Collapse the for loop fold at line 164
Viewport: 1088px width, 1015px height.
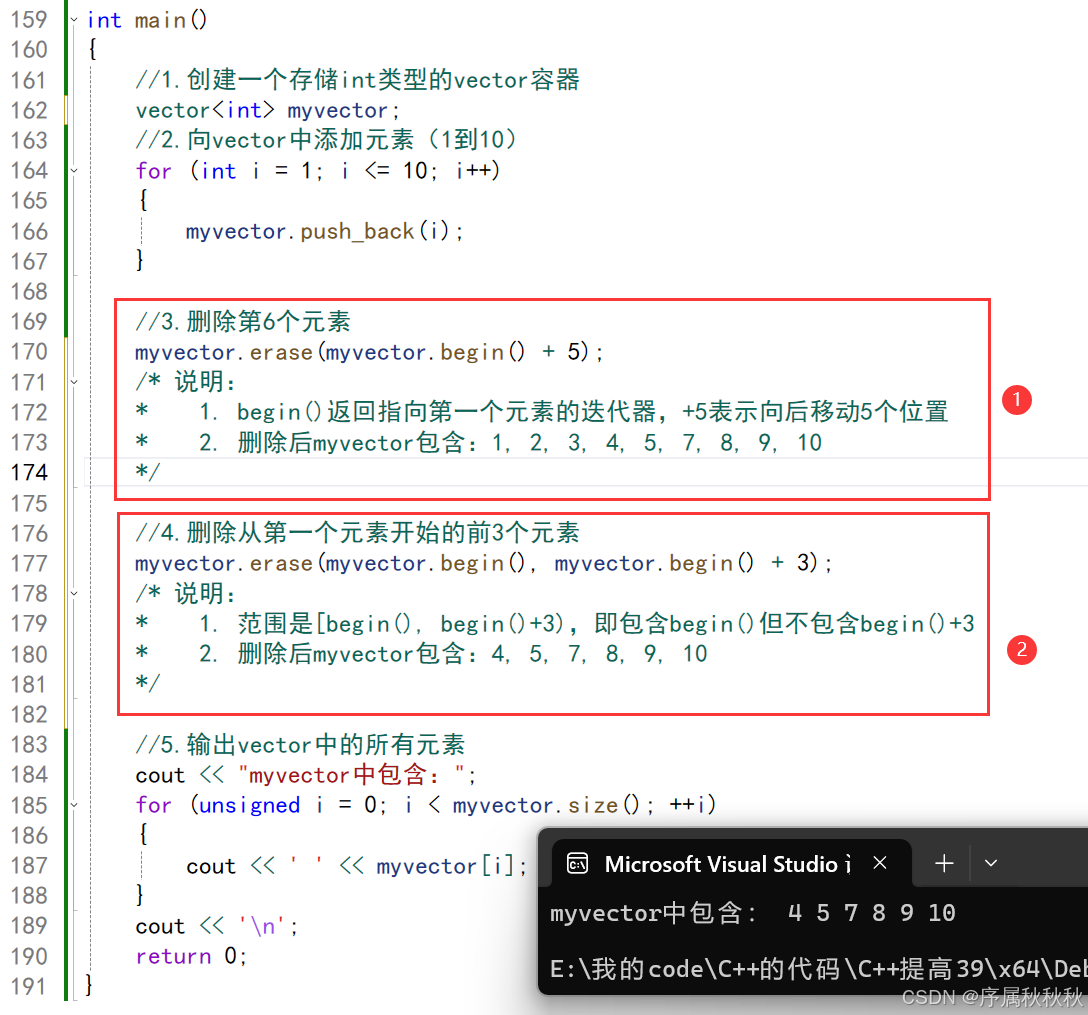coord(74,170)
